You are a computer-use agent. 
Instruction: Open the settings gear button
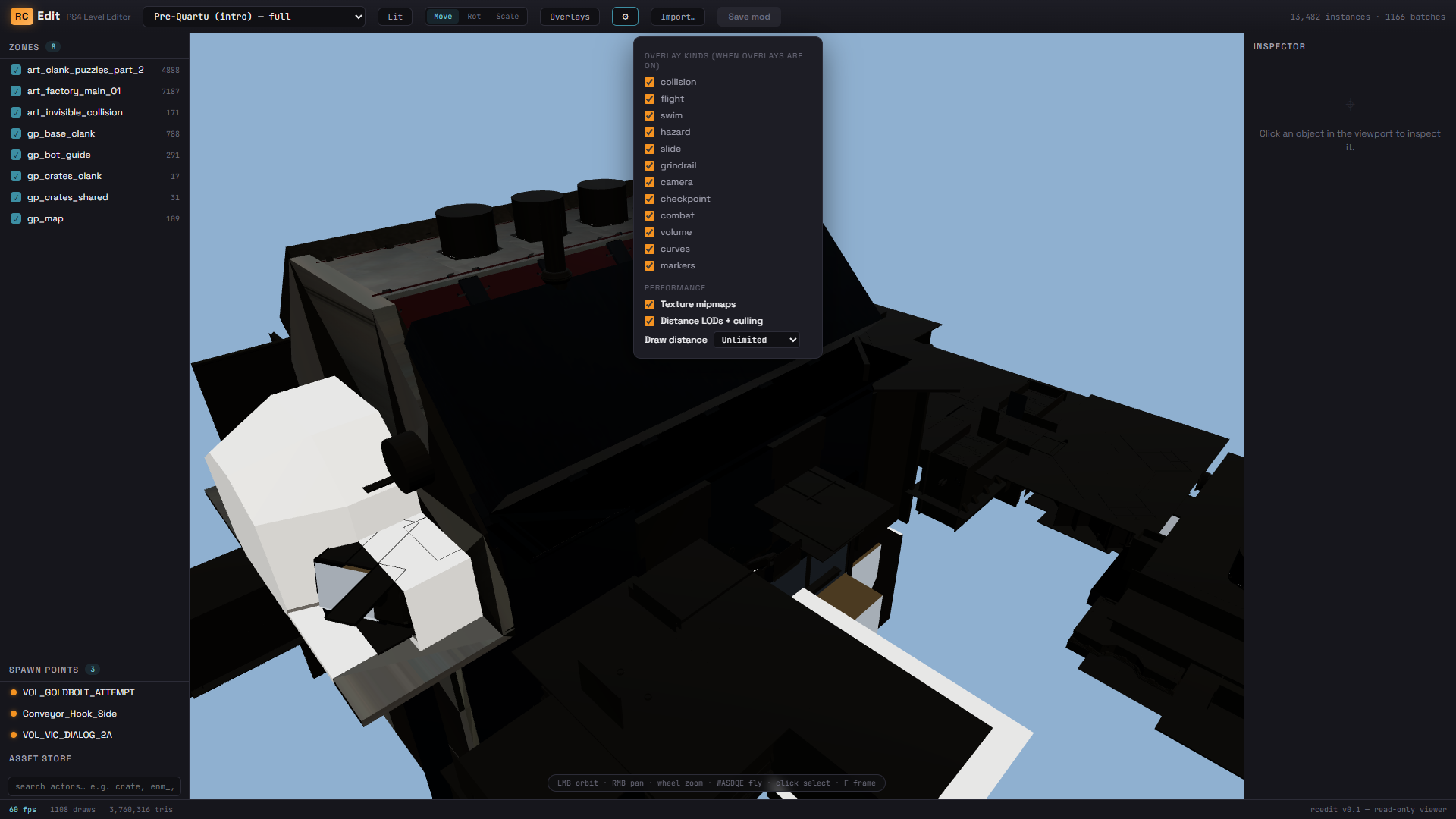click(625, 17)
